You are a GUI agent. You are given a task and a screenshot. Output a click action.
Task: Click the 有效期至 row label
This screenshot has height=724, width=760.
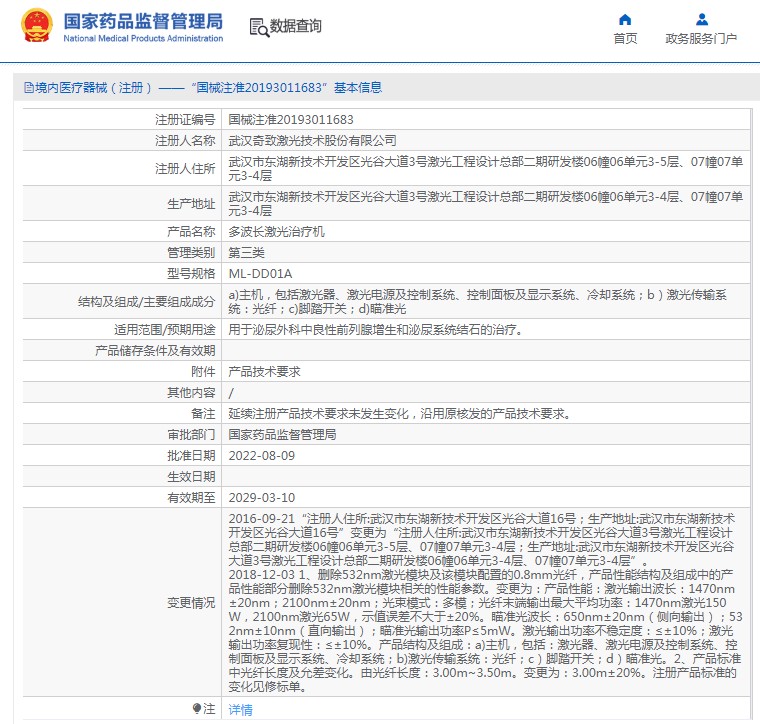coord(190,498)
